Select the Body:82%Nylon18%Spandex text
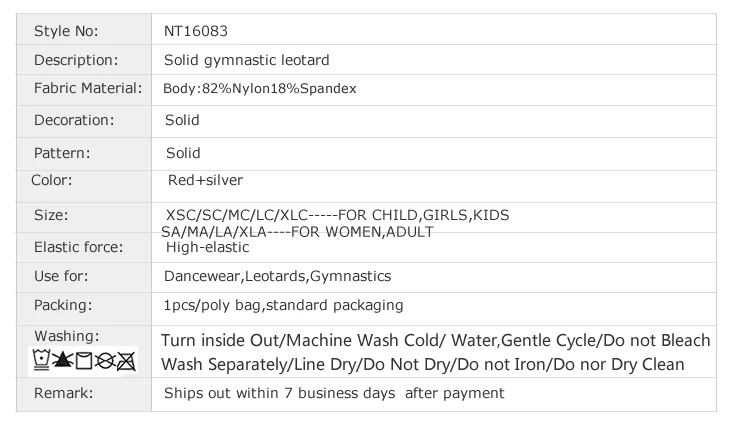 [x=260, y=89]
